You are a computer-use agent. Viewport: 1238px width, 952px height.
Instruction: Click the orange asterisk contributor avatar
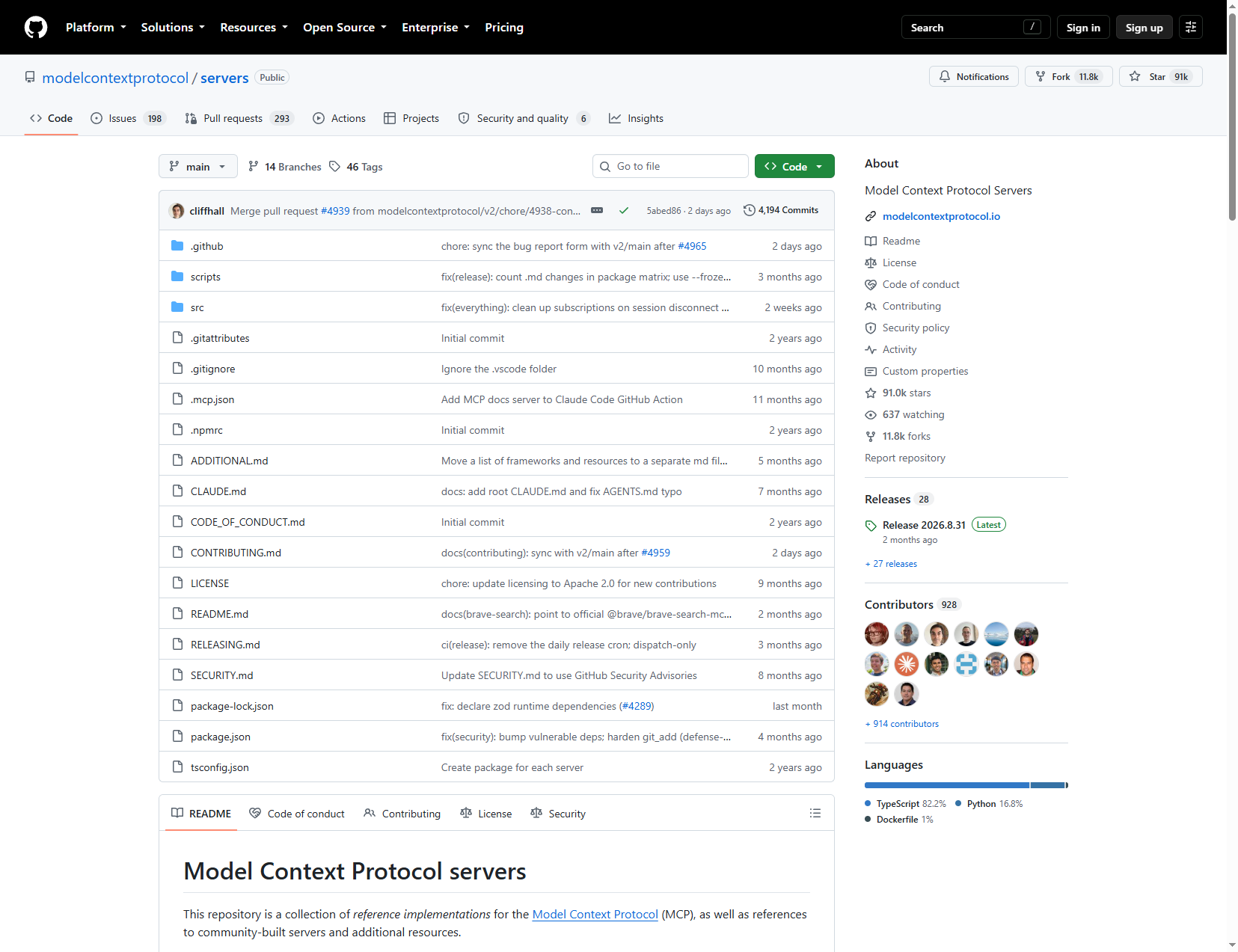[907, 664]
